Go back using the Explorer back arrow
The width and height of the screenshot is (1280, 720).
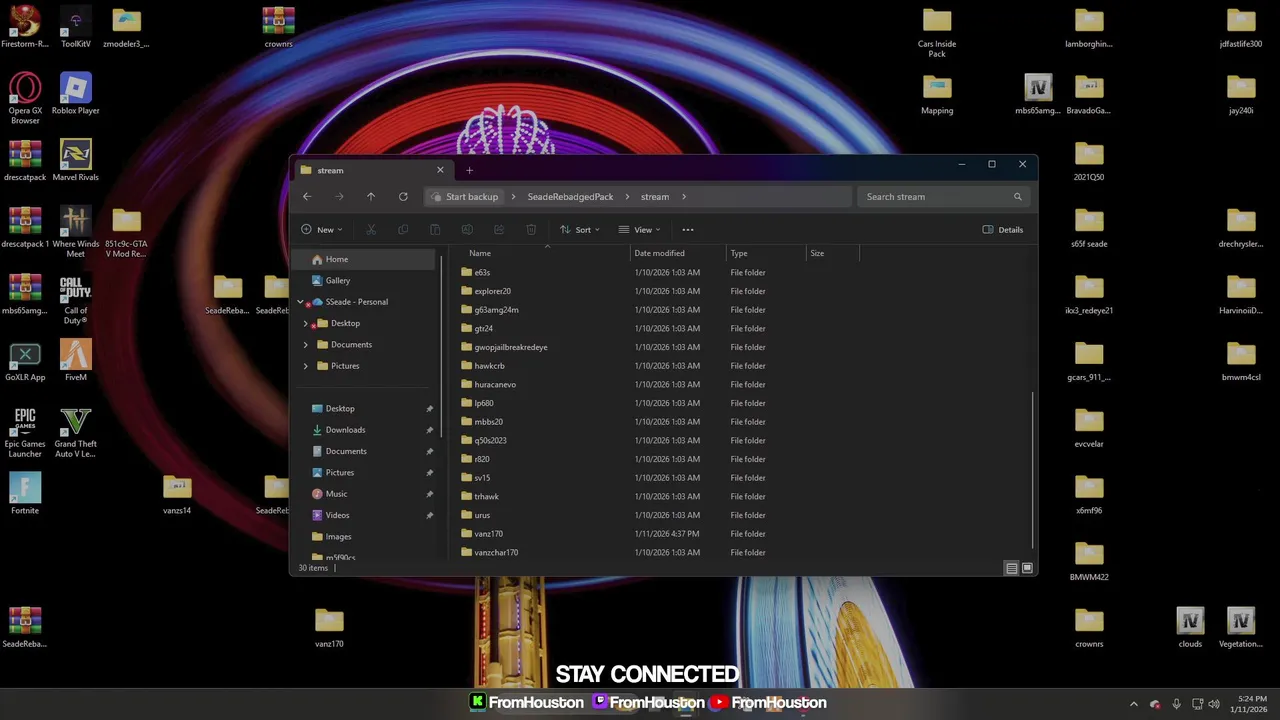click(x=307, y=197)
